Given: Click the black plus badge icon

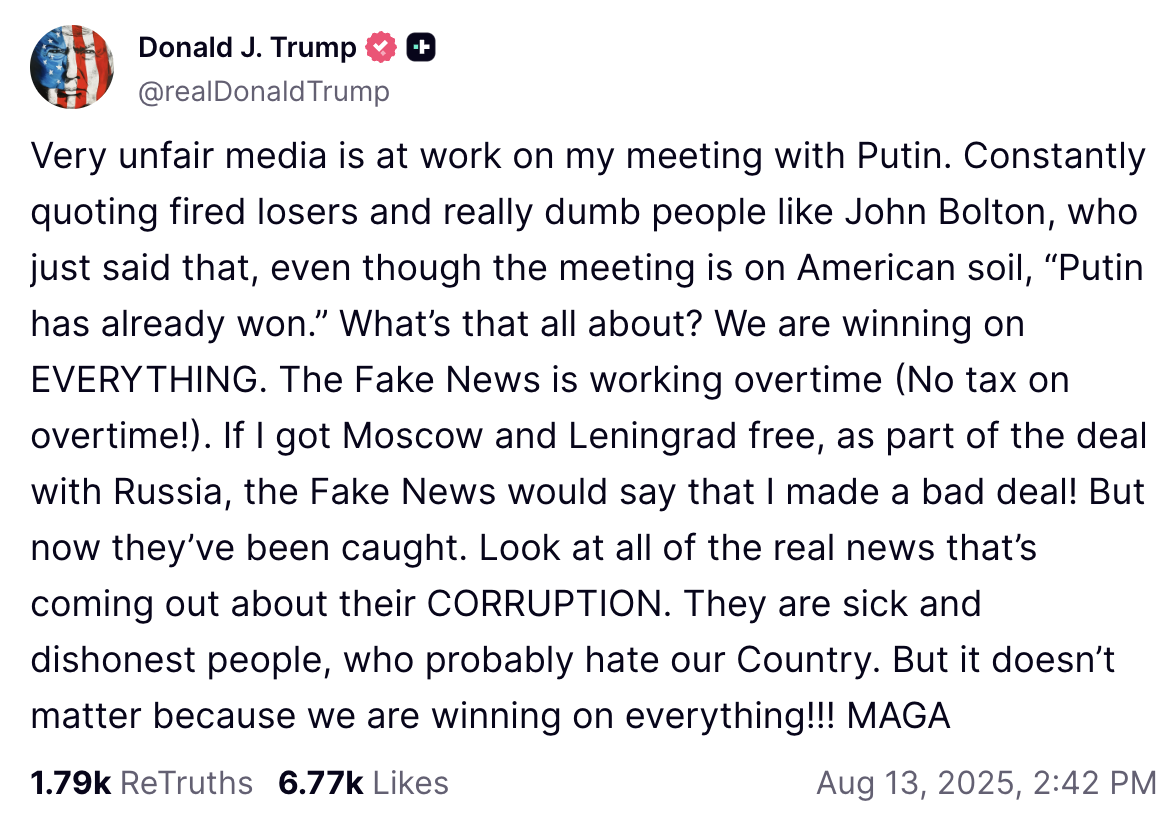Looking at the screenshot, I should pyautogui.click(x=421, y=48).
